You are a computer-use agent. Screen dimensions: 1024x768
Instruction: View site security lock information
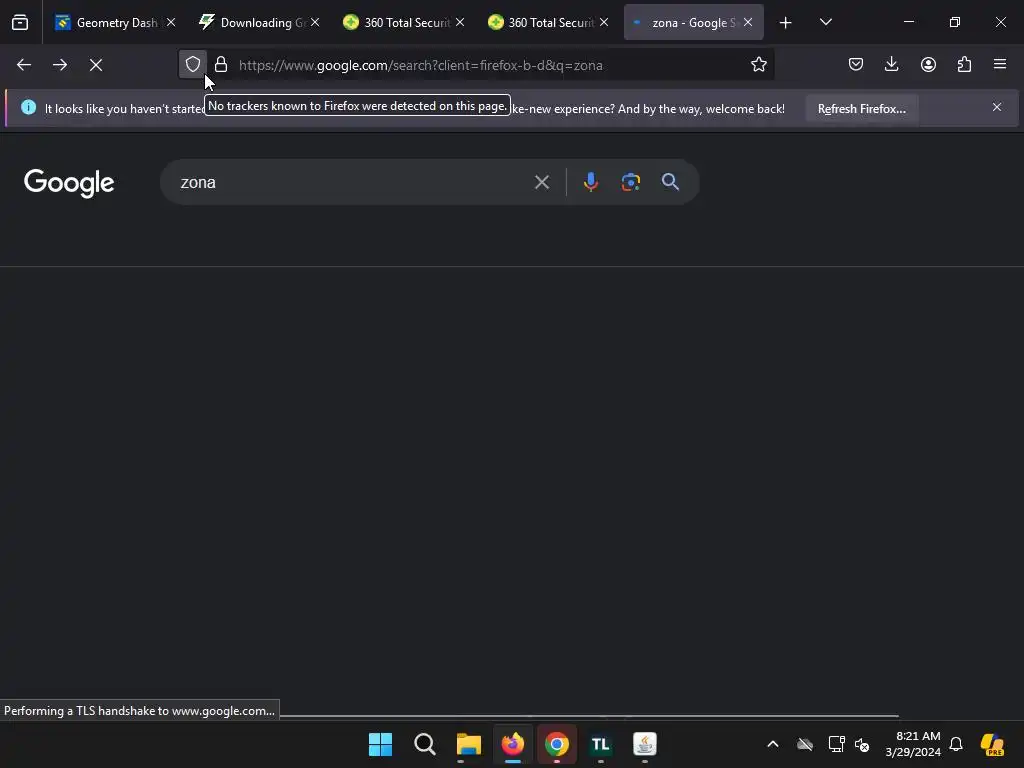tap(221, 65)
